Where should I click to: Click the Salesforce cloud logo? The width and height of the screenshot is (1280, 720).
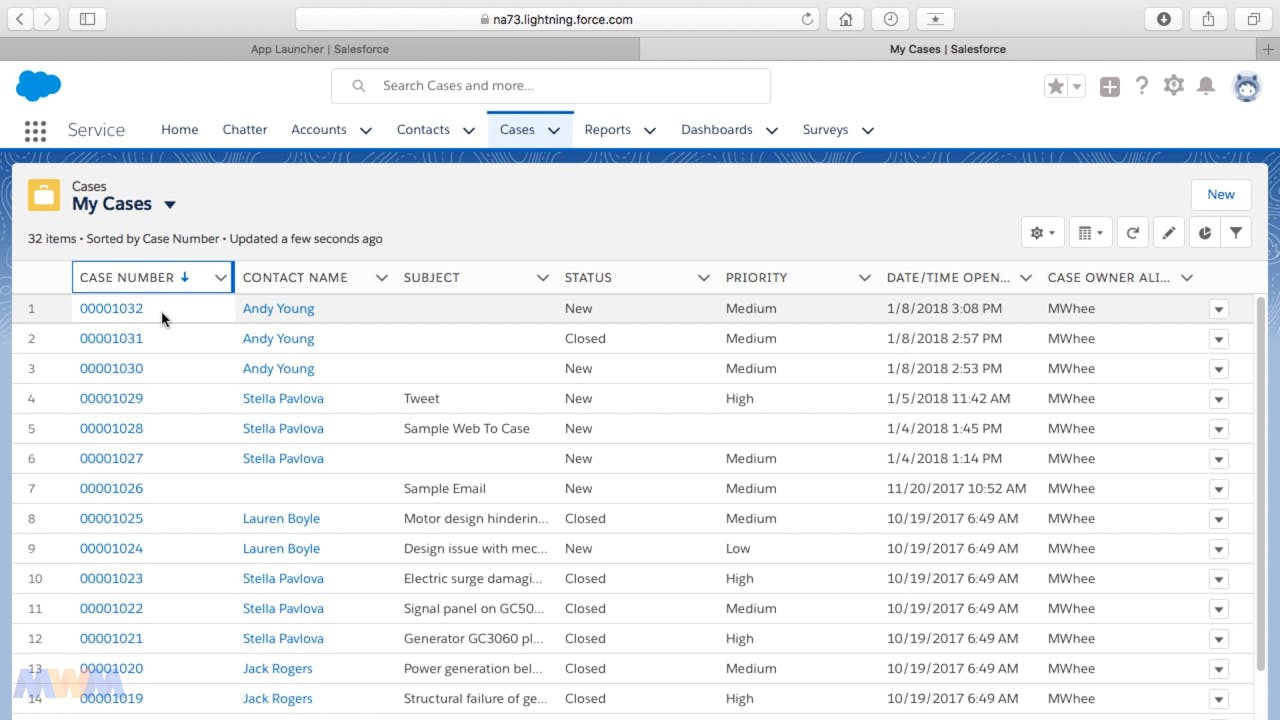point(39,86)
